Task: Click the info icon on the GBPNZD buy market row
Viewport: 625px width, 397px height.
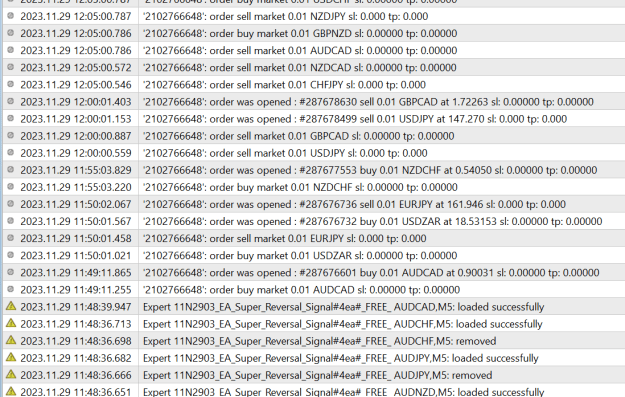Action: click(11, 33)
